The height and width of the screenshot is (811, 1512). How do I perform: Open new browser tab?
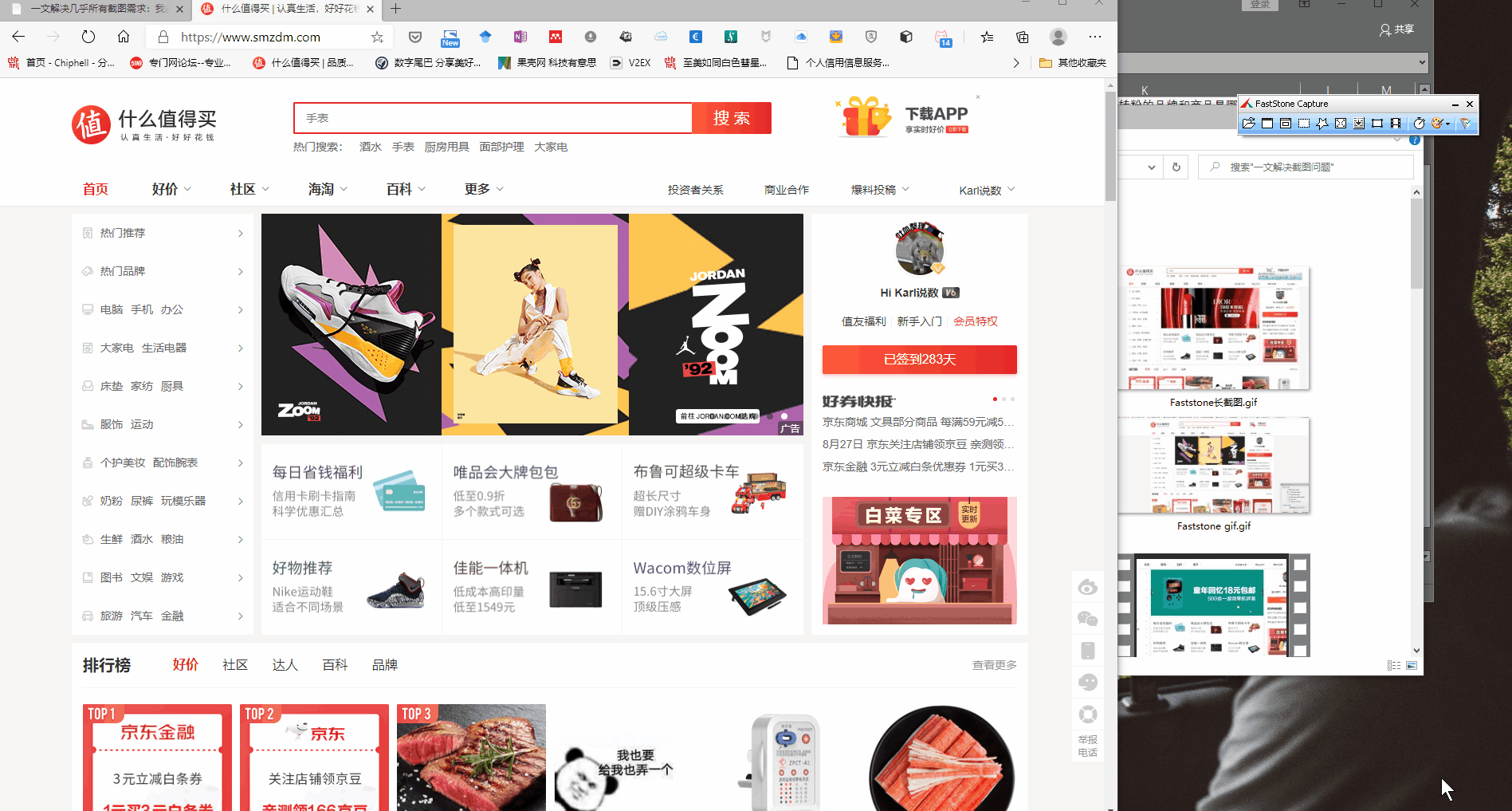click(x=395, y=9)
